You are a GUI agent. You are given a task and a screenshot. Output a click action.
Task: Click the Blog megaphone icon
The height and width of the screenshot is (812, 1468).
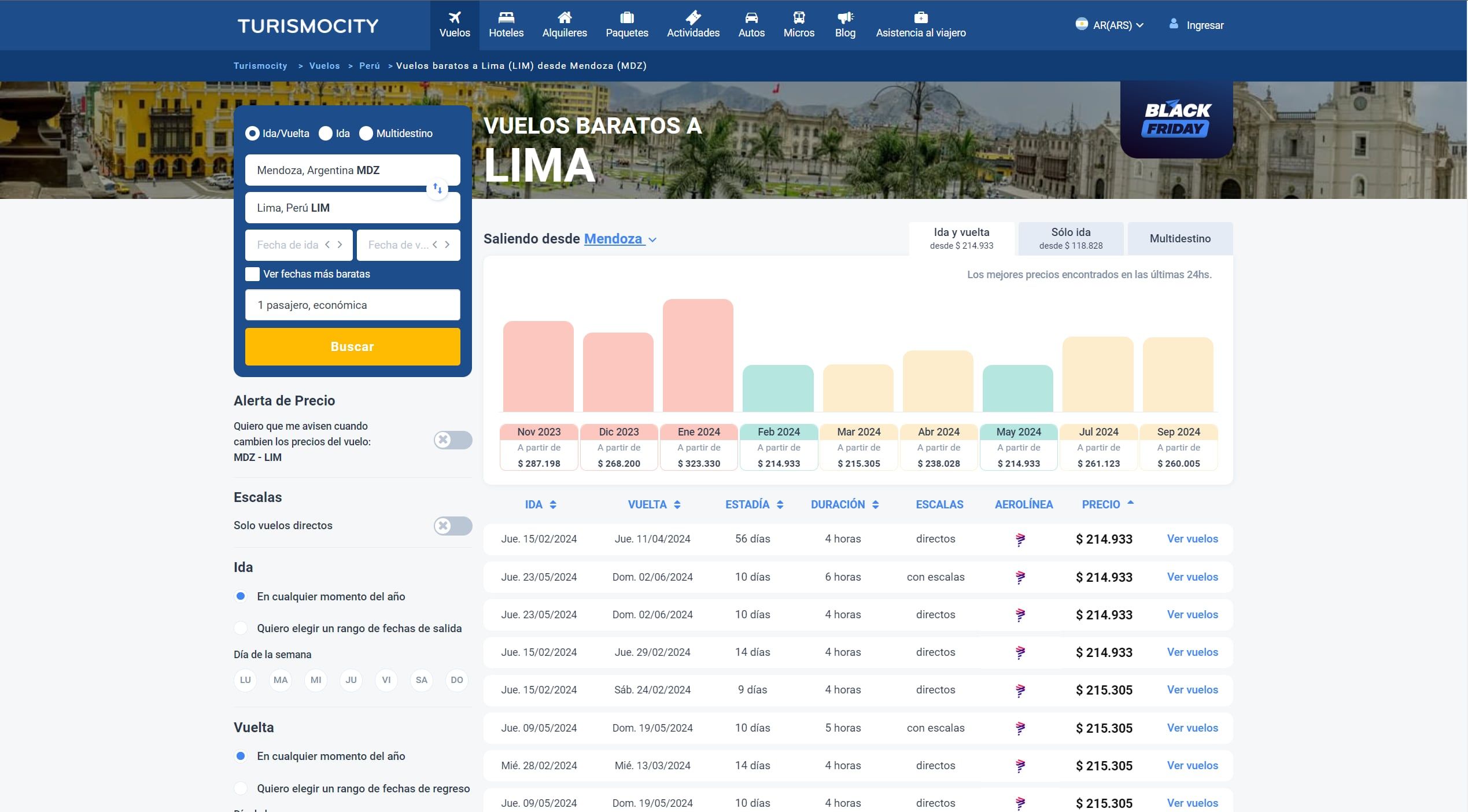(x=844, y=17)
